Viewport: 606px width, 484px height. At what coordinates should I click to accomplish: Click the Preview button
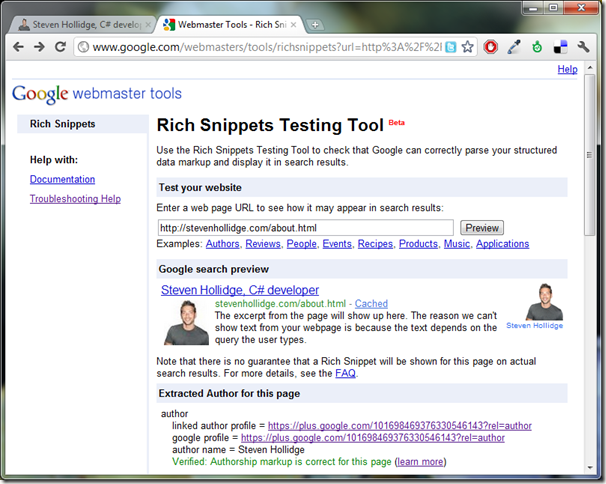tap(482, 228)
